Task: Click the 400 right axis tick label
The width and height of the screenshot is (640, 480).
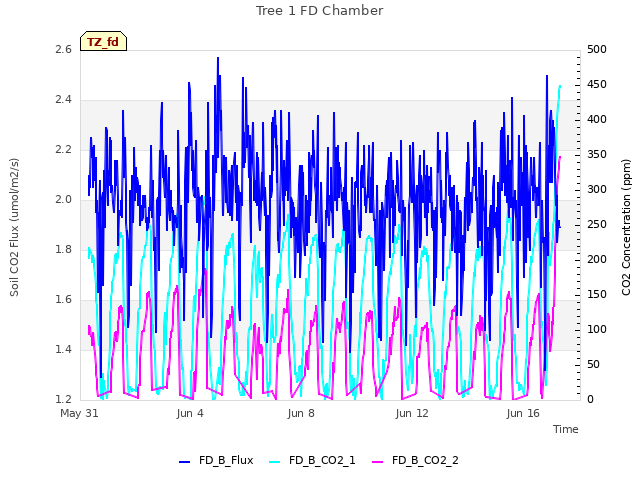Action: (x=597, y=120)
